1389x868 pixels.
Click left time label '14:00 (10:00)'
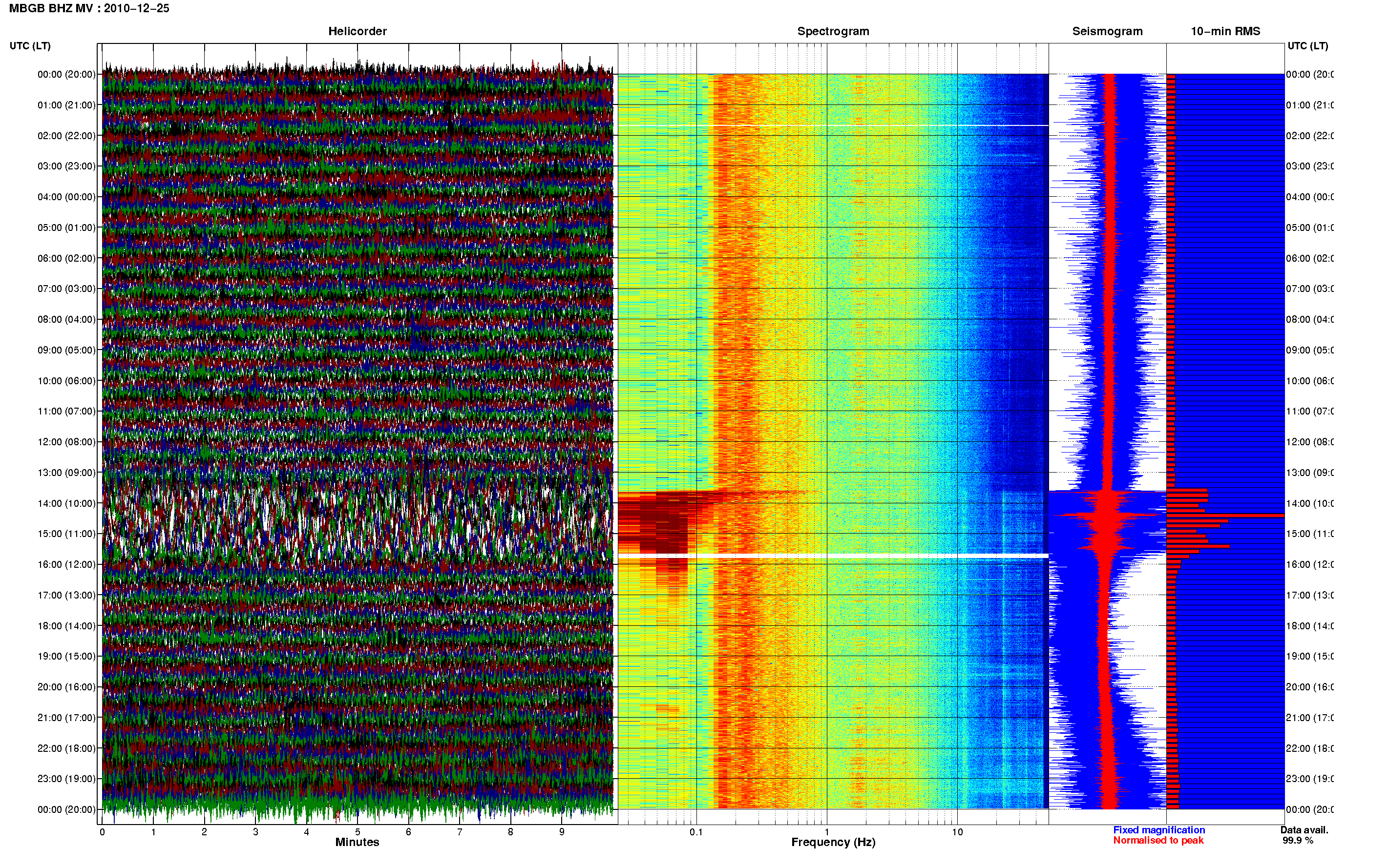point(66,503)
